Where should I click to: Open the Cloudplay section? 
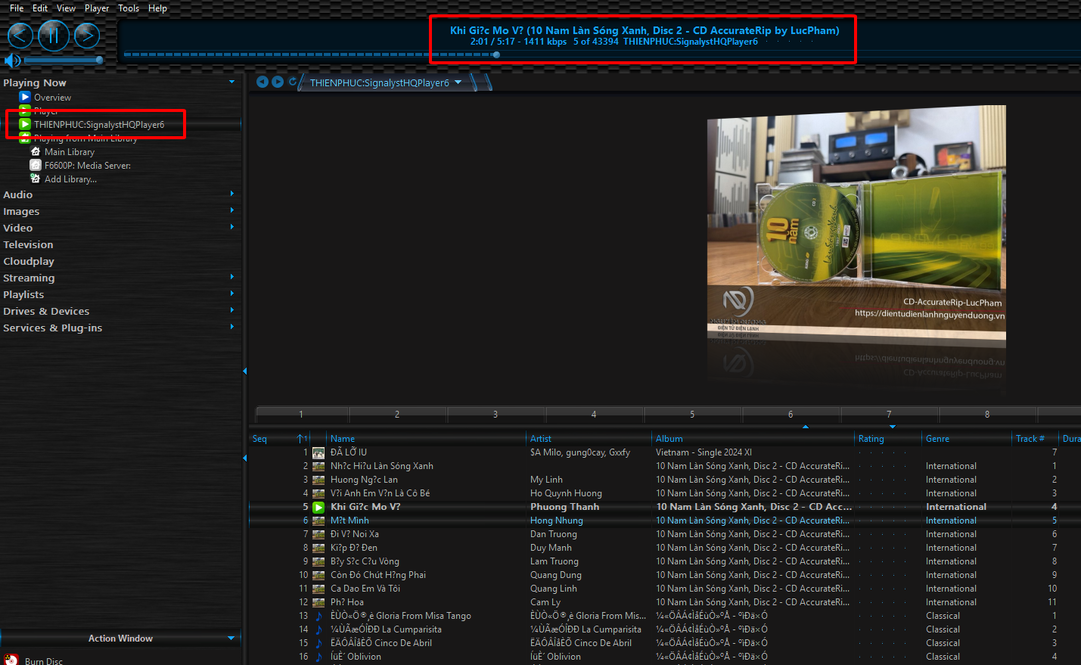[28, 261]
